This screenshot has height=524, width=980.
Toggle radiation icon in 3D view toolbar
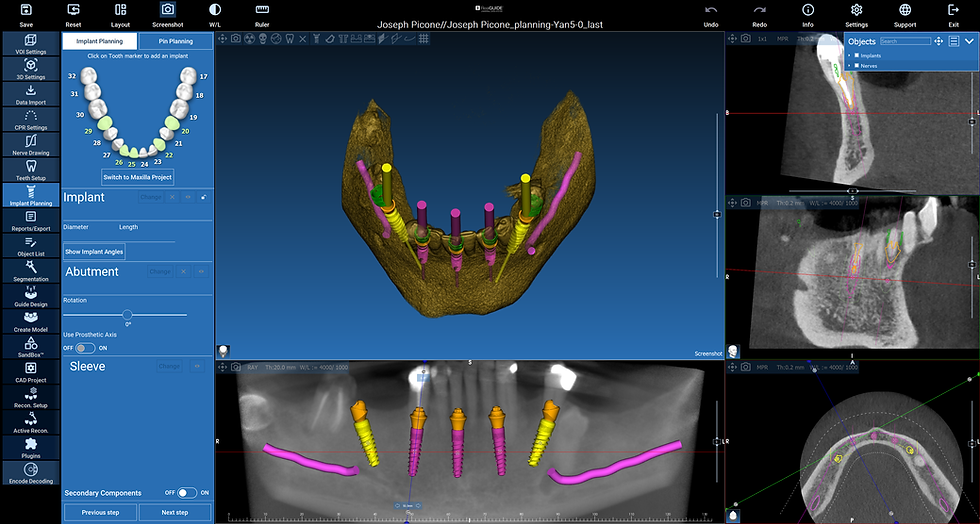click(249, 39)
